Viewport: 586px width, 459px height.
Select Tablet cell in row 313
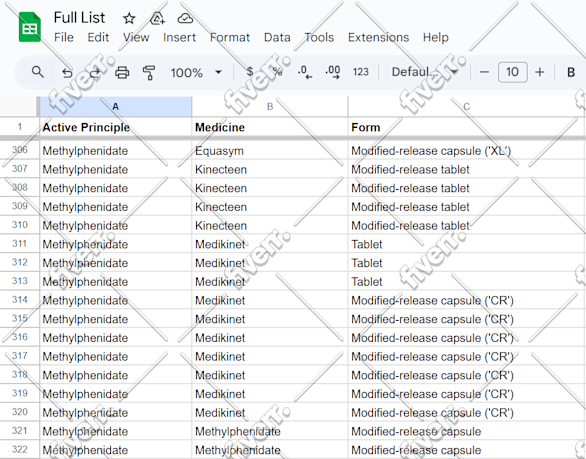point(466,281)
